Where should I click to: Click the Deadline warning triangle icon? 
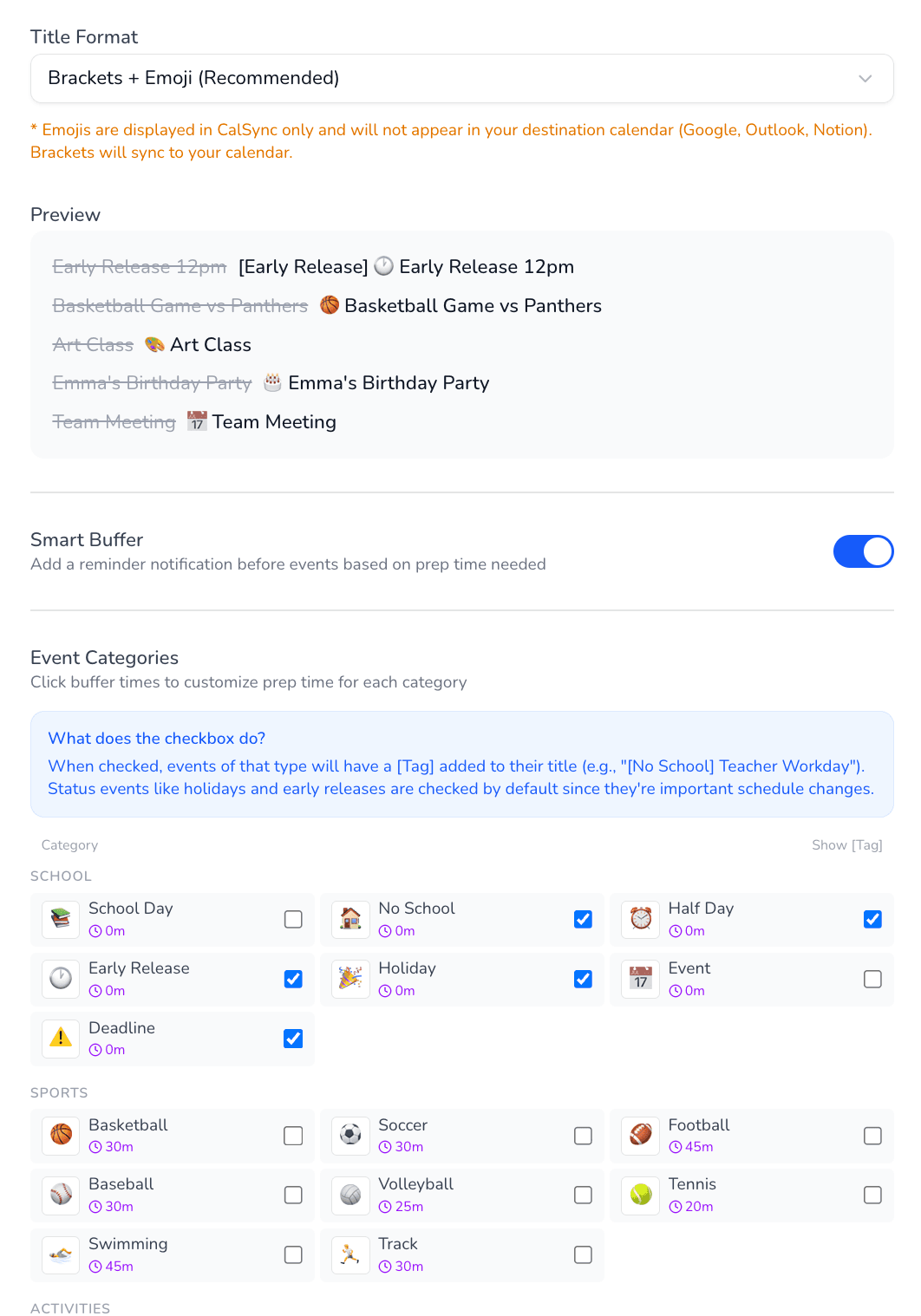(60, 1039)
